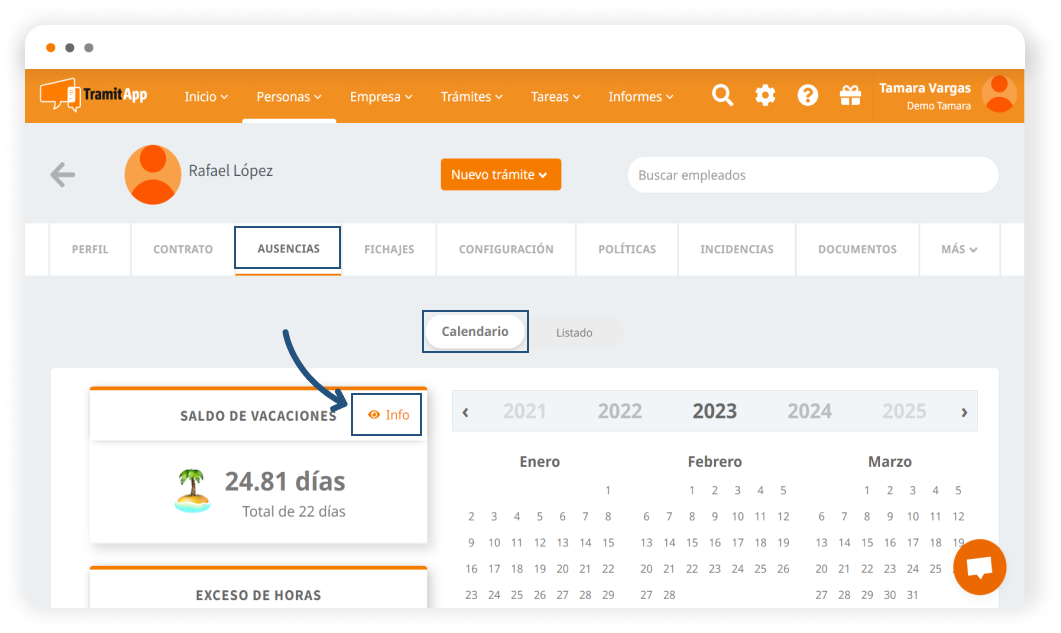1061x633 pixels.
Task: Show vacation balance Info with eye icon
Action: tap(388, 414)
